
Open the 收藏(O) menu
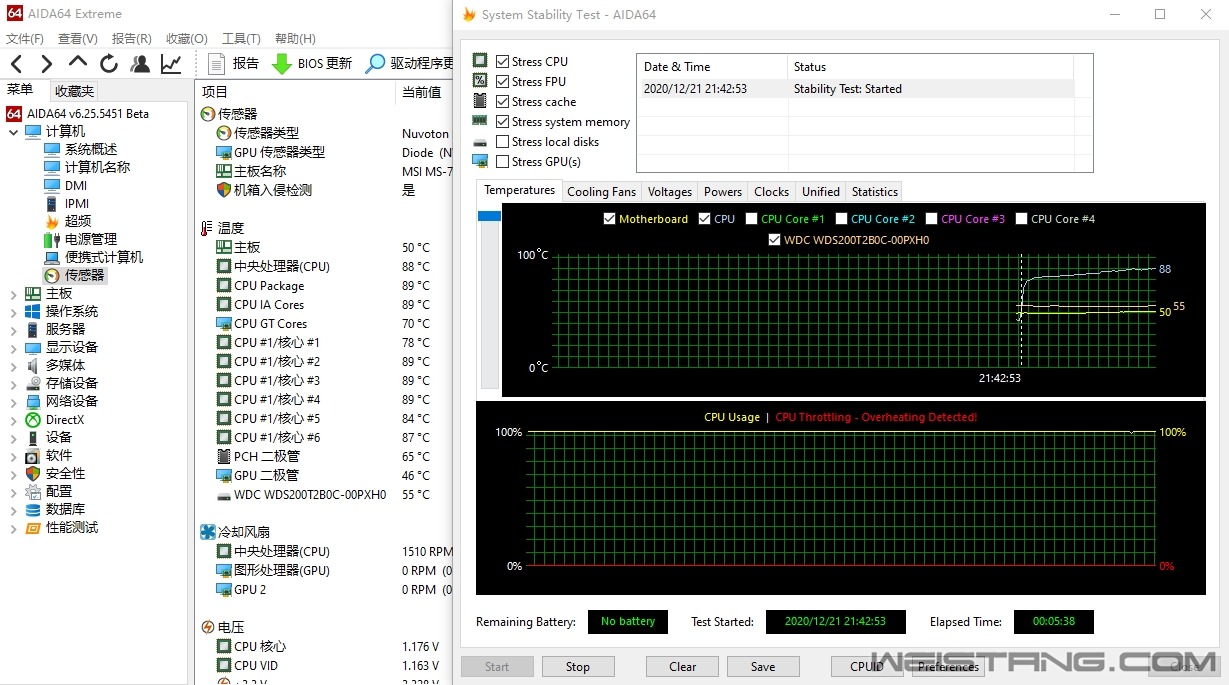(186, 38)
